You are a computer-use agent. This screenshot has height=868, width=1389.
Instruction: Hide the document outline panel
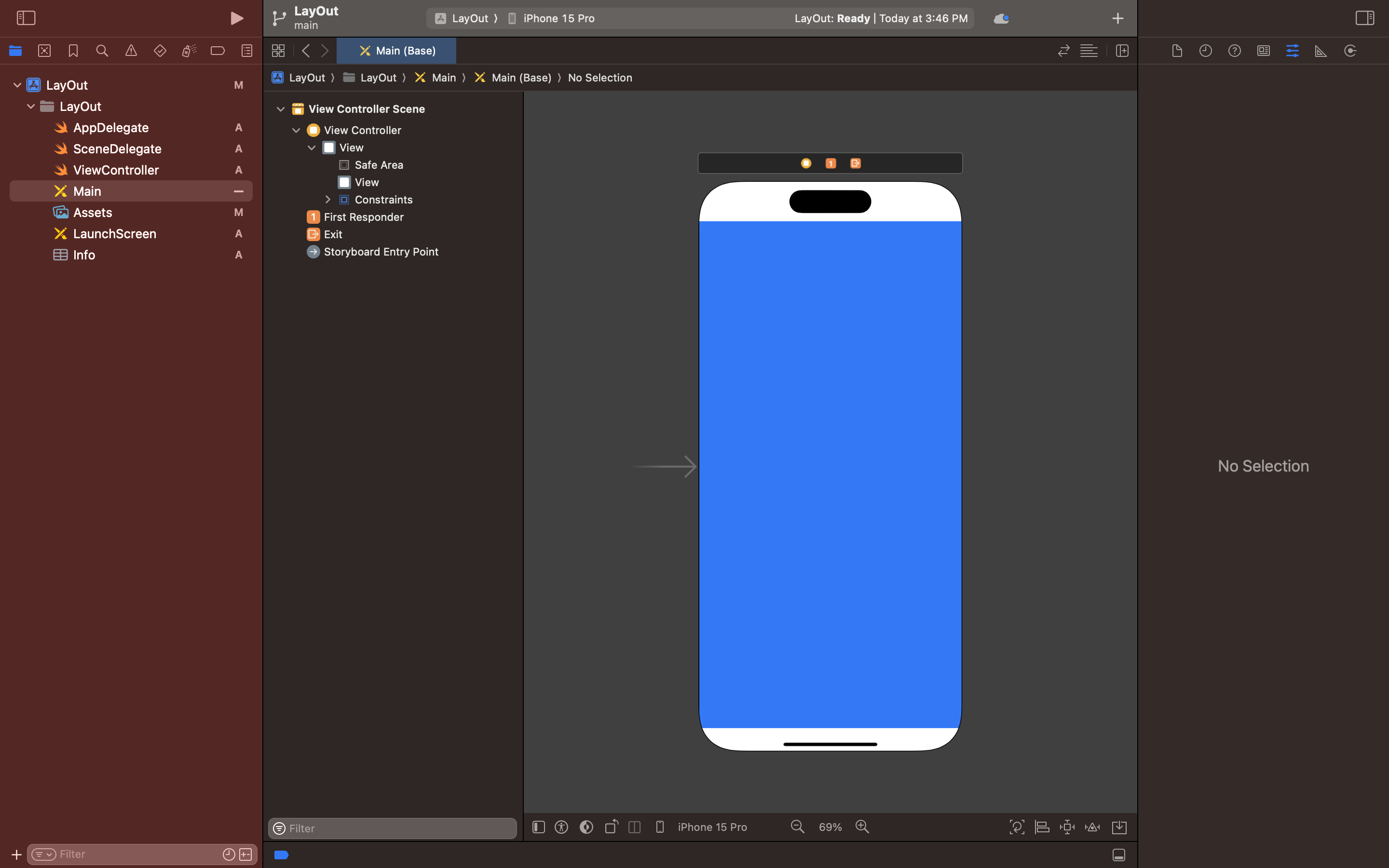538,827
